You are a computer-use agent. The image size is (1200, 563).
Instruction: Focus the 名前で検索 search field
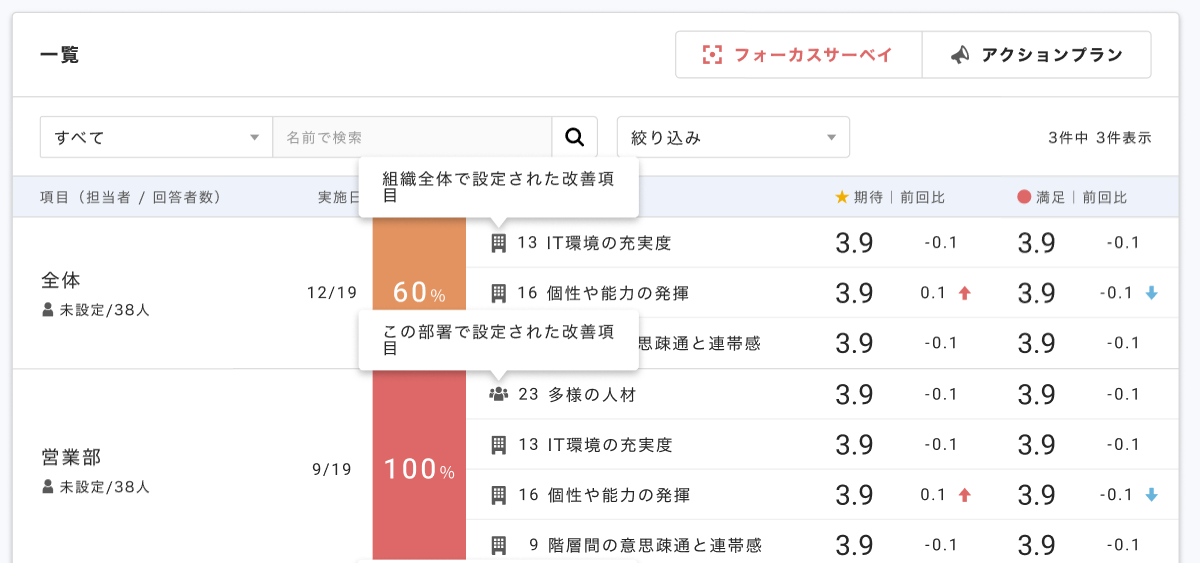411,137
